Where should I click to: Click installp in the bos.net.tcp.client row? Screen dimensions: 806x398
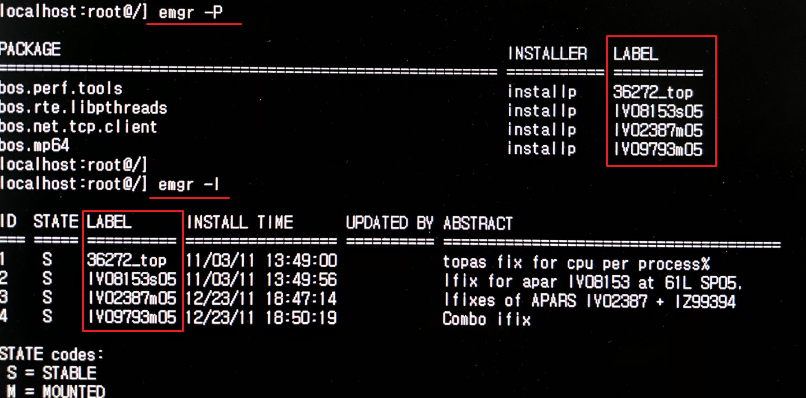(542, 130)
